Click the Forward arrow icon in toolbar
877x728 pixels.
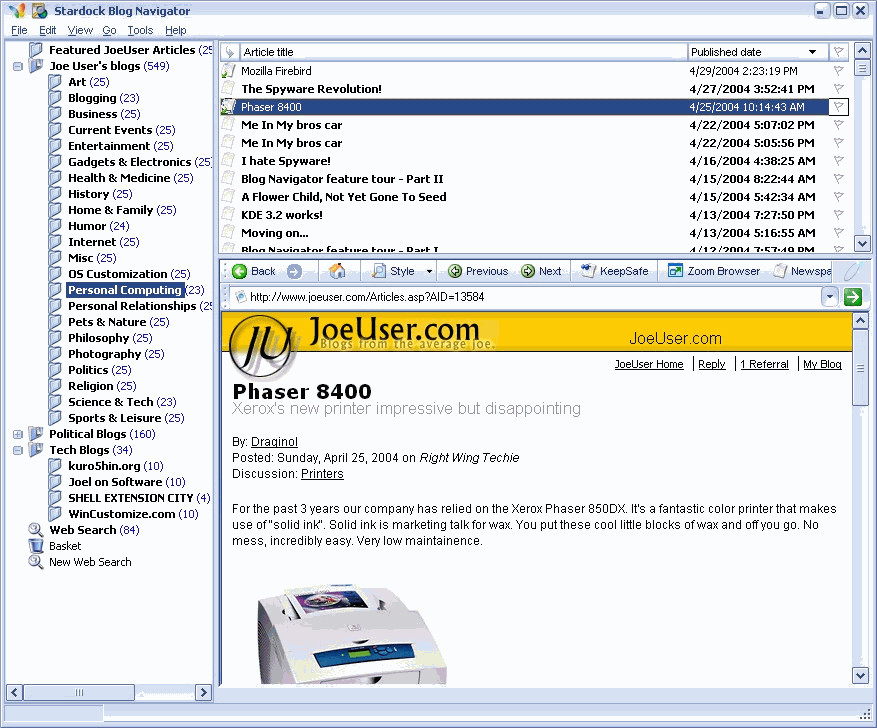(x=294, y=271)
